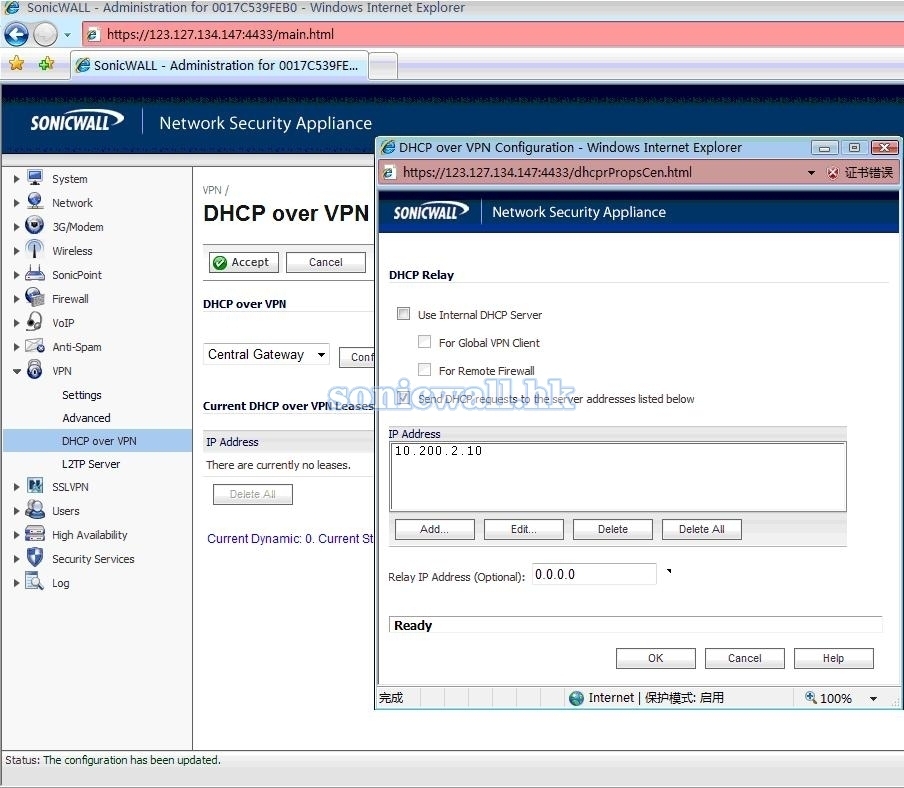
Task: Click the zoom magnifier icon in popup status bar
Action: (x=811, y=697)
